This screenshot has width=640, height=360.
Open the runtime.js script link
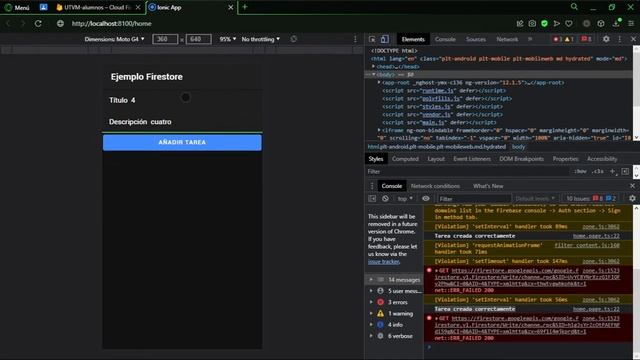coord(438,91)
